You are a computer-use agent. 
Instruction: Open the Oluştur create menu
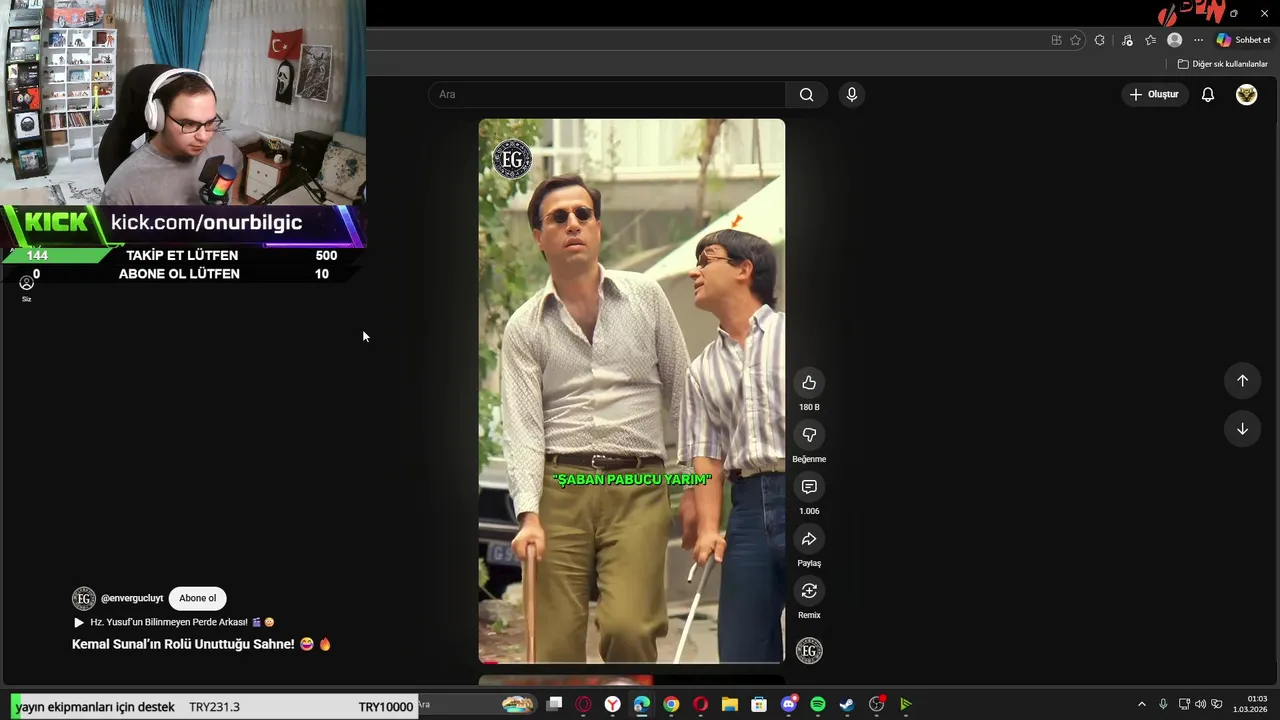click(1154, 94)
